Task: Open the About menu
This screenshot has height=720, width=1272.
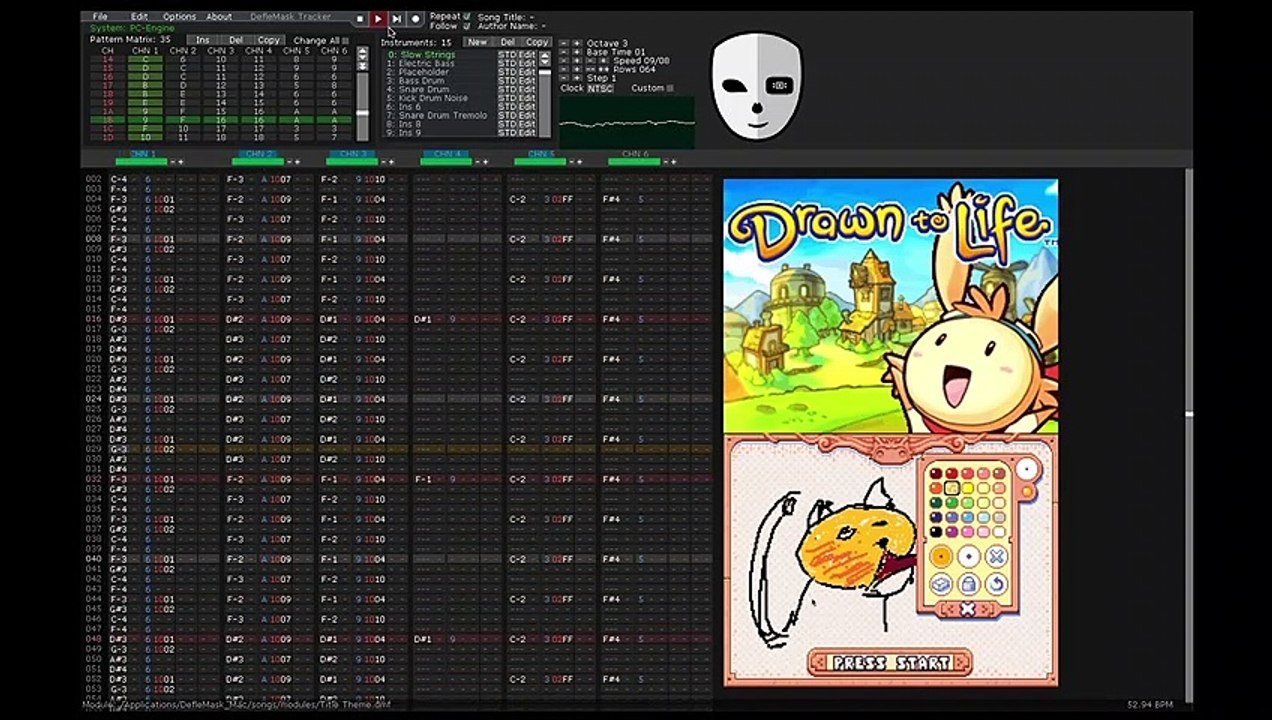Action: 219,17
